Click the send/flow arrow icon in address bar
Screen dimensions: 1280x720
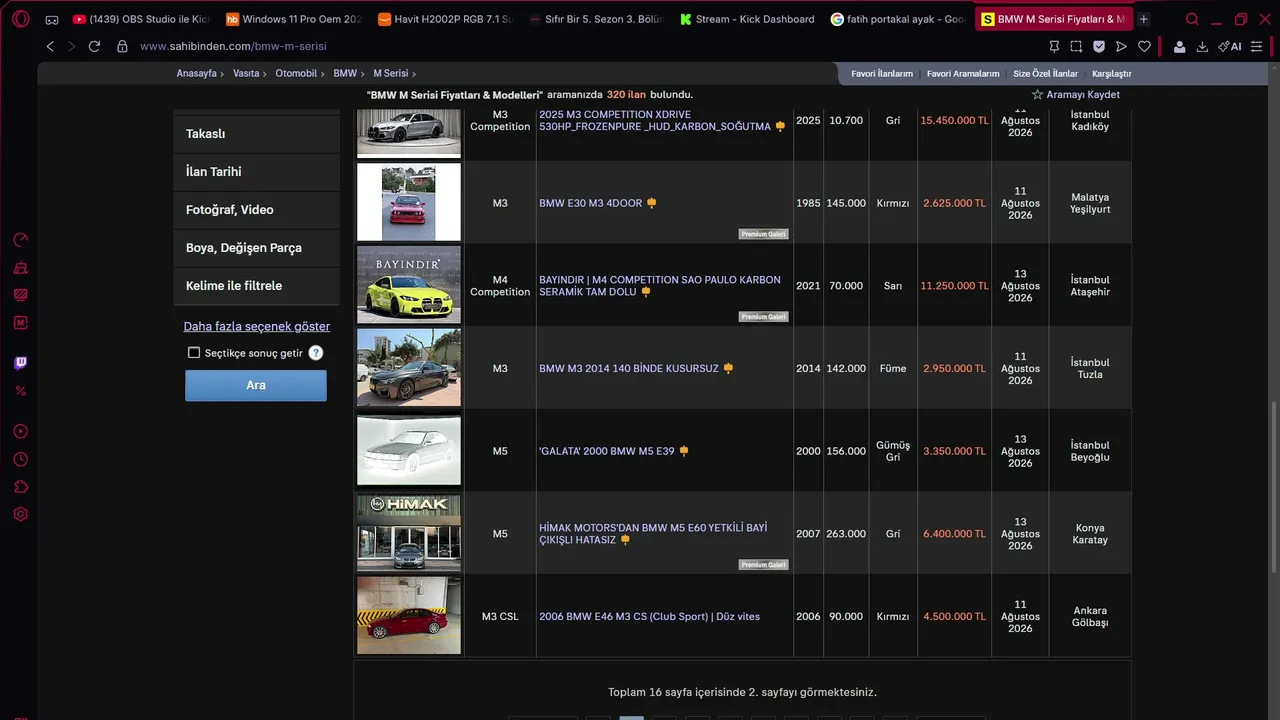click(1121, 46)
